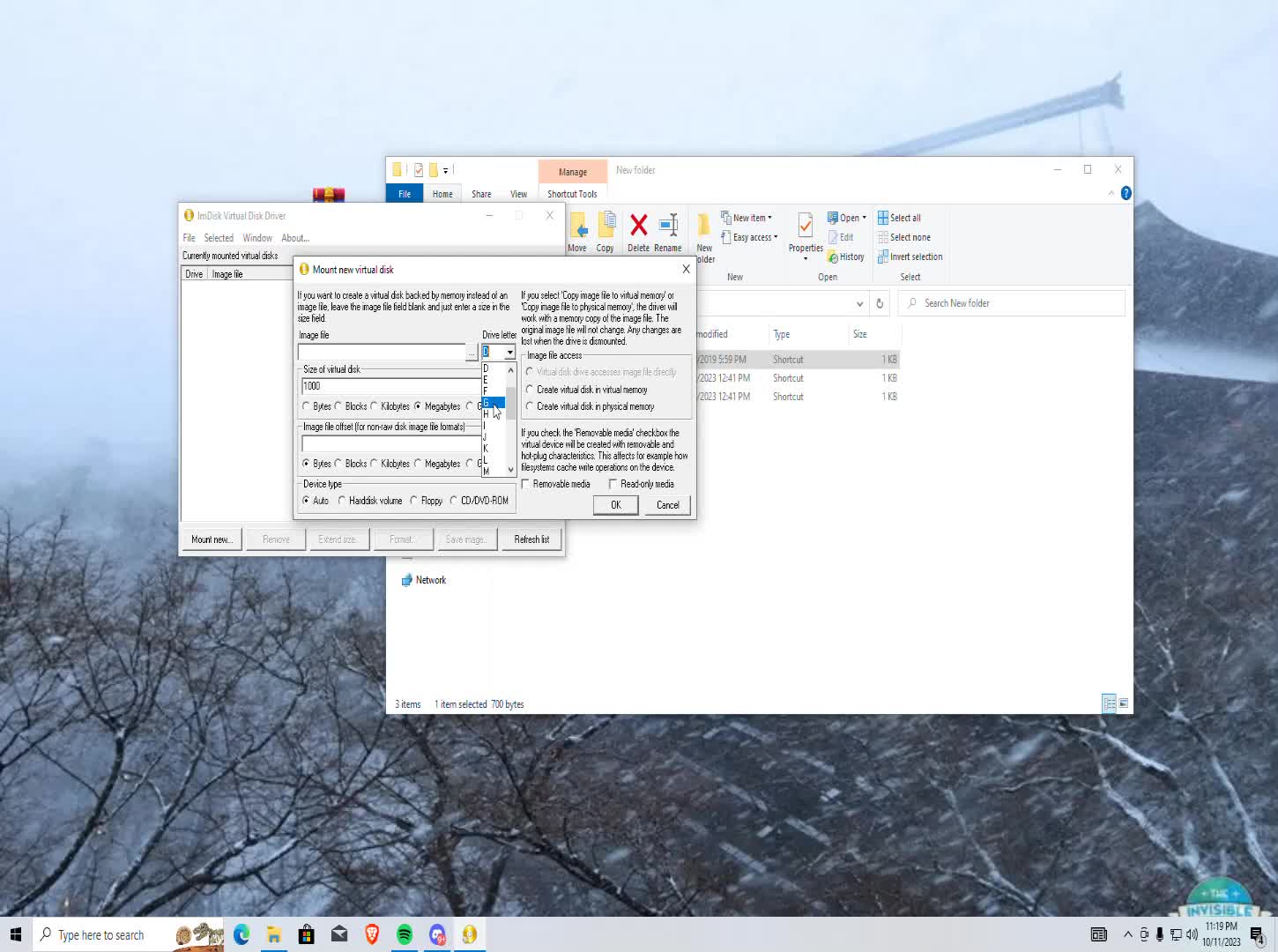Click Select all in the Select group
Screen dimensions: 1278x952
pos(900,217)
